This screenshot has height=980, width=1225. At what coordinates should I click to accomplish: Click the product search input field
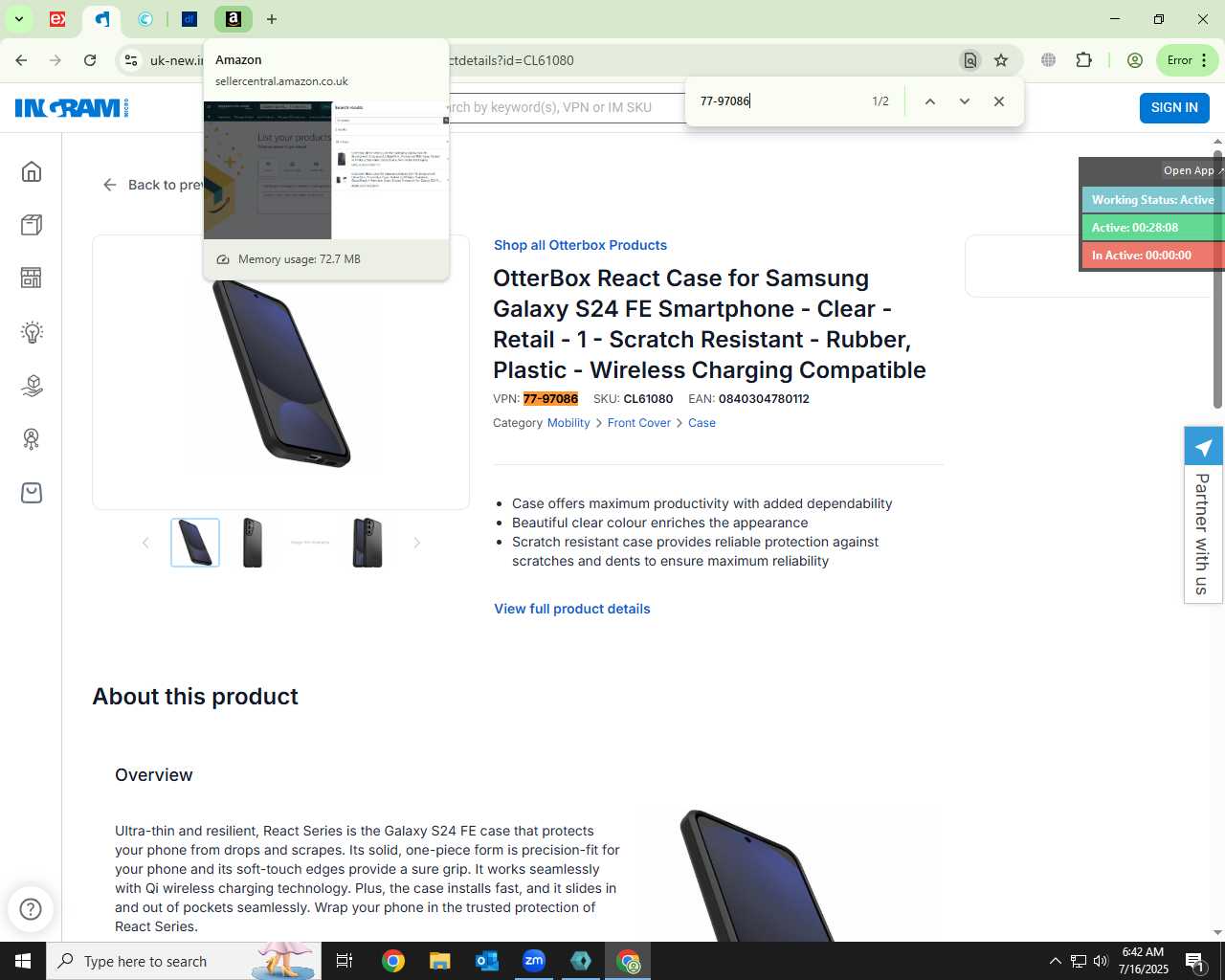565,107
